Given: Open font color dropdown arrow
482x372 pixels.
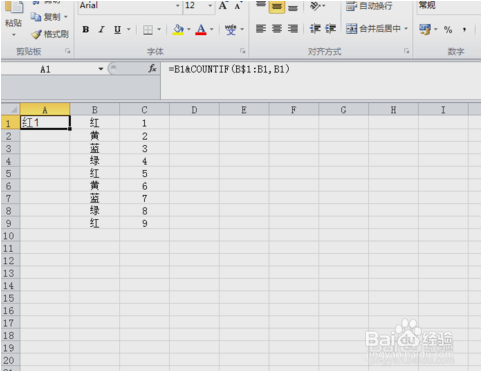Looking at the screenshot, I should tap(211, 29).
